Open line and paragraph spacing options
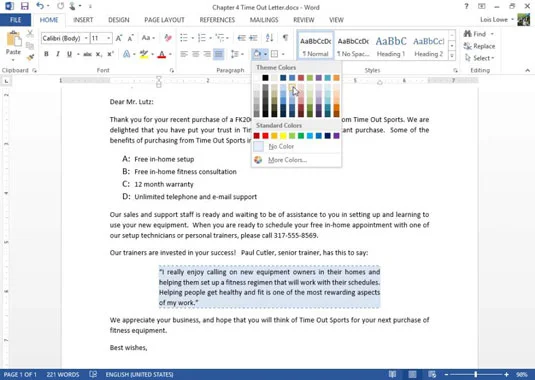 [235, 54]
